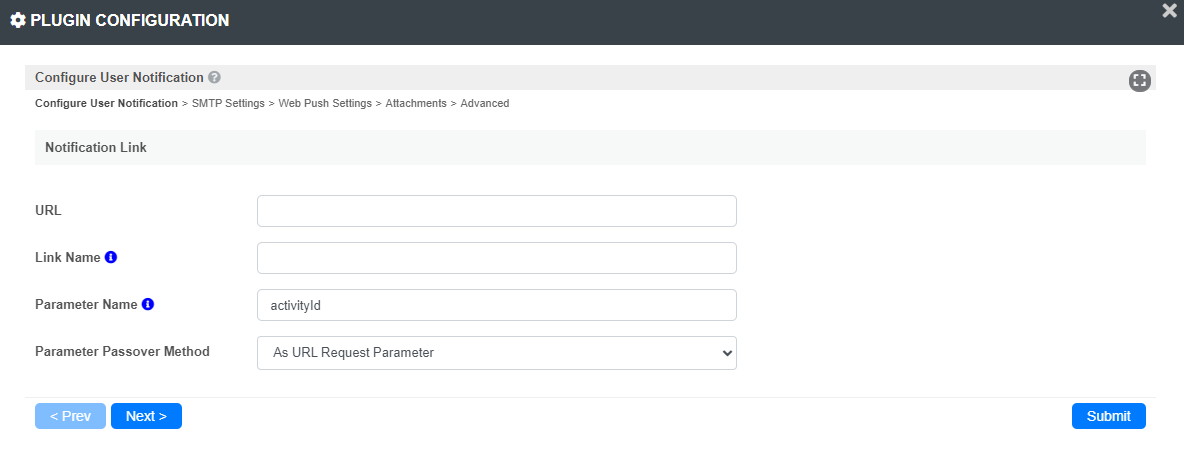Jump to the Attachments step
Image resolution: width=1184 pixels, height=471 pixels.
[416, 103]
